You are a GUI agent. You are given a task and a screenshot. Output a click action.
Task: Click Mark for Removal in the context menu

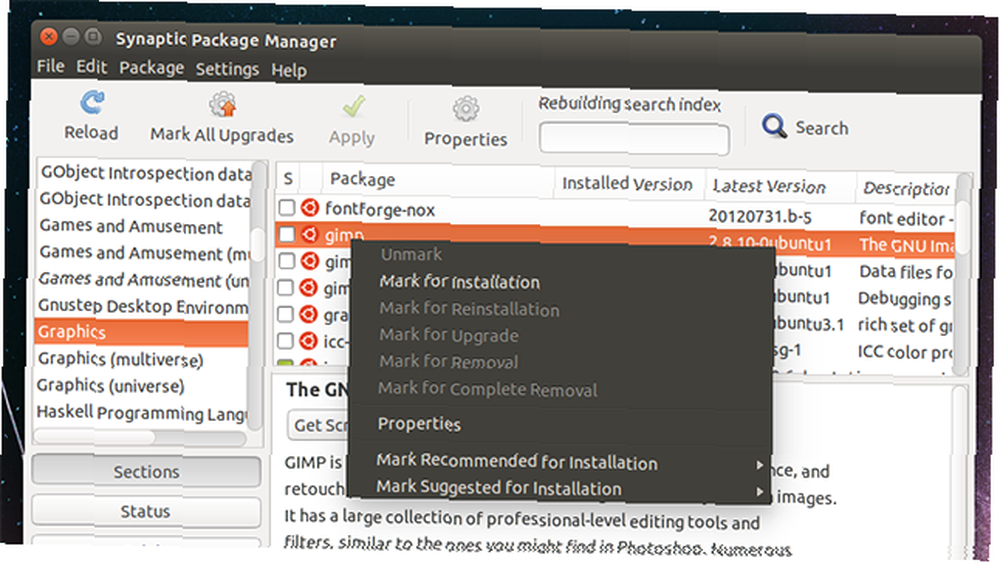(x=448, y=362)
